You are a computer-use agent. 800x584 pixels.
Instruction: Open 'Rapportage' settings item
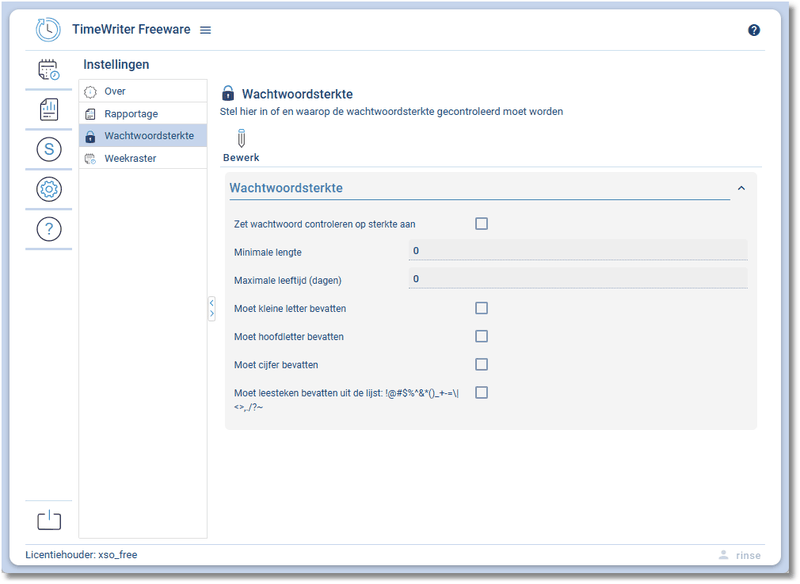click(131, 114)
